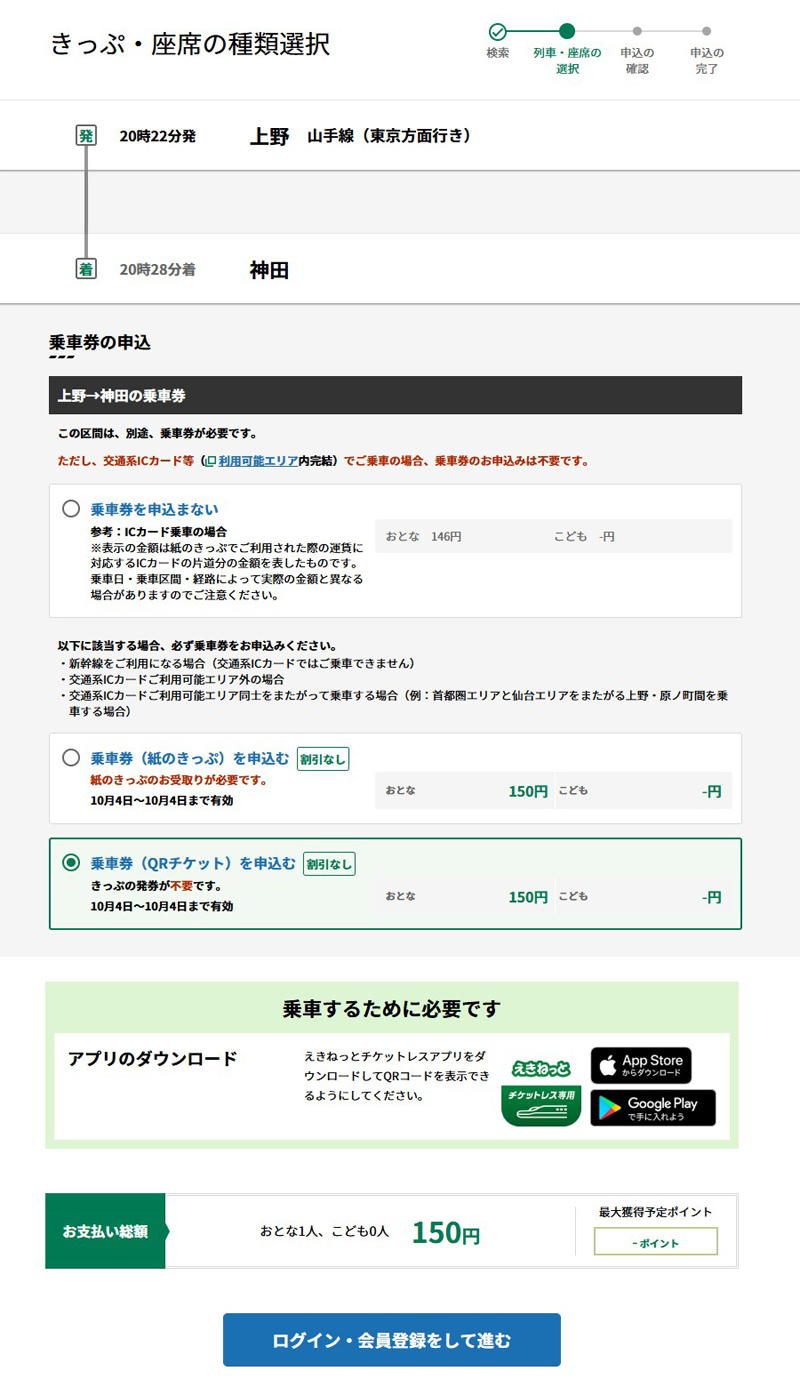Click the 最大獲得予定ポイント points box

click(655, 1242)
